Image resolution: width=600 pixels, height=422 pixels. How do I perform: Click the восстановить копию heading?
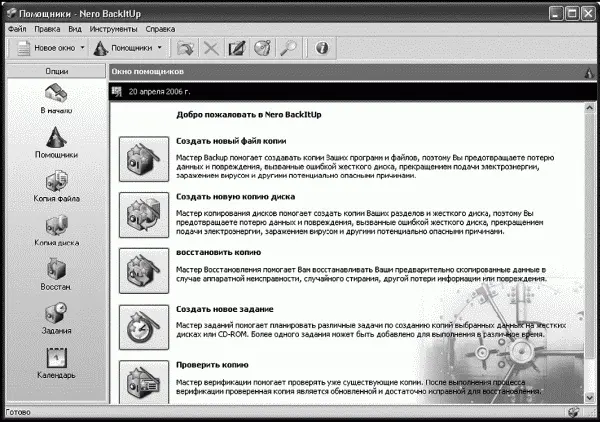pos(218,253)
